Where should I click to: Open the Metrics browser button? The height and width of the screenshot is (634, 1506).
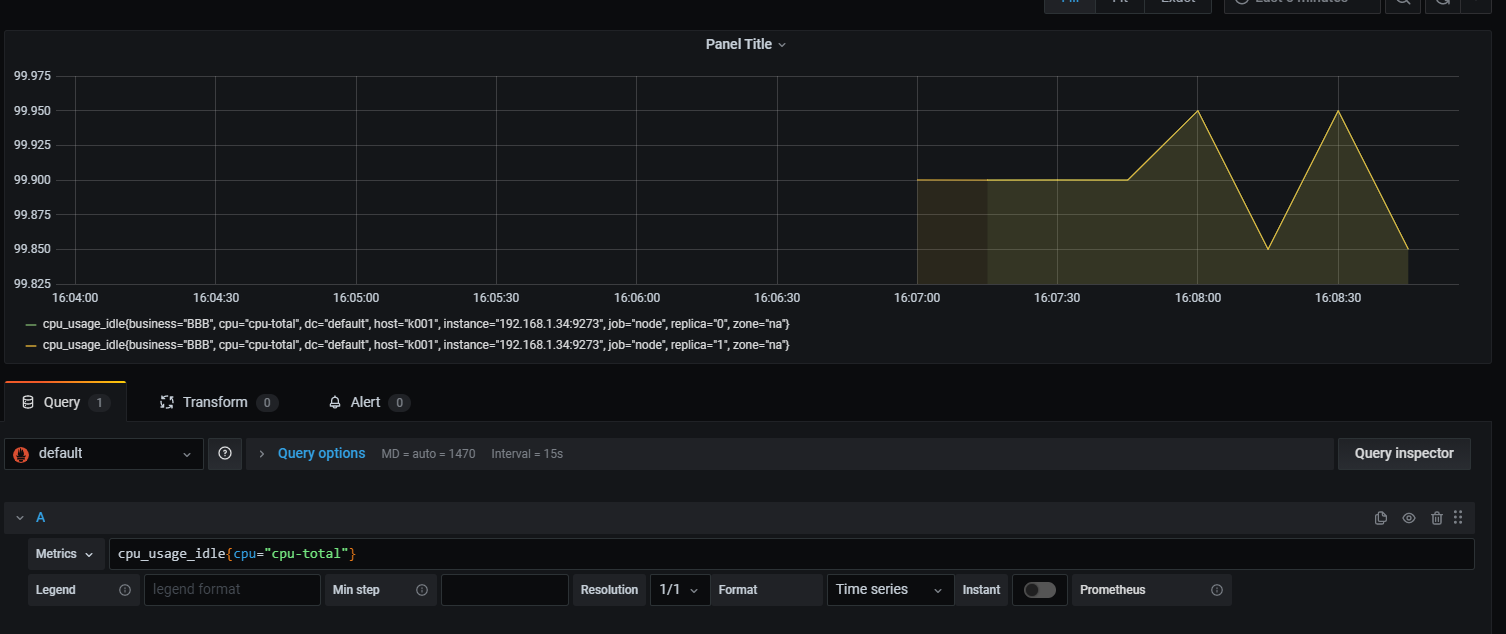66,554
